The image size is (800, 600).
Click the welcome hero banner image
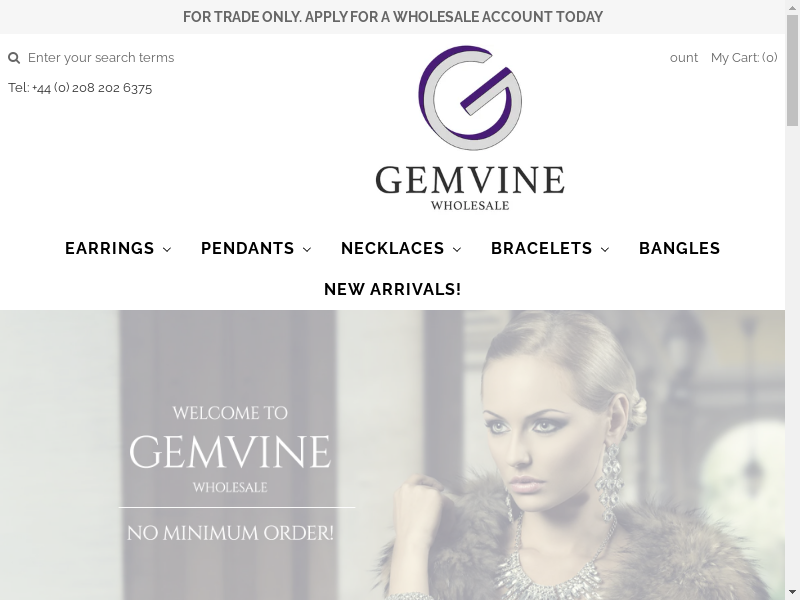(x=392, y=455)
